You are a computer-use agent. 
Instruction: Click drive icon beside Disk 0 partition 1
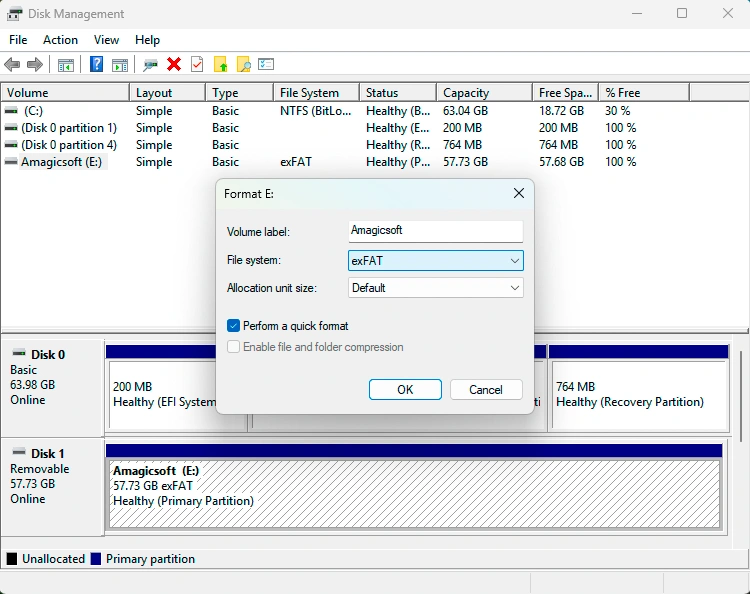pos(11,128)
